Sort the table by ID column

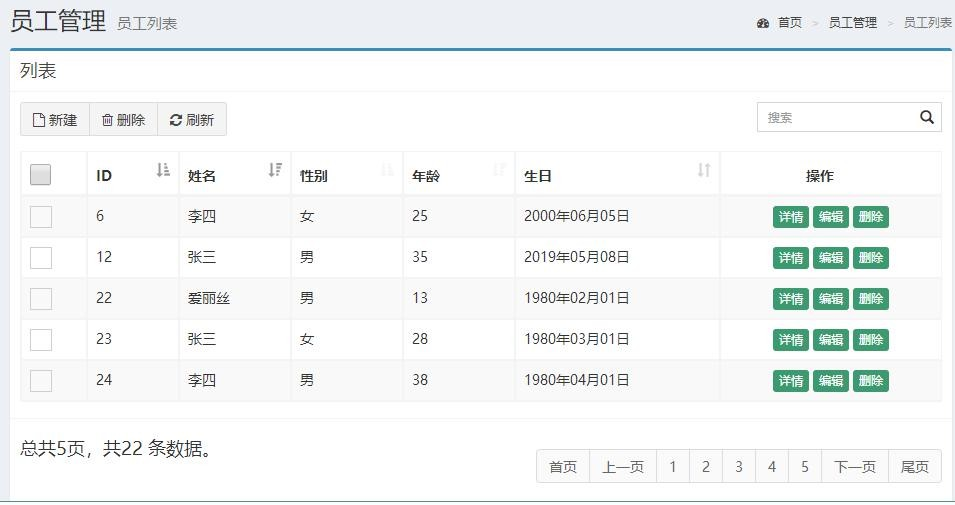(x=163, y=170)
